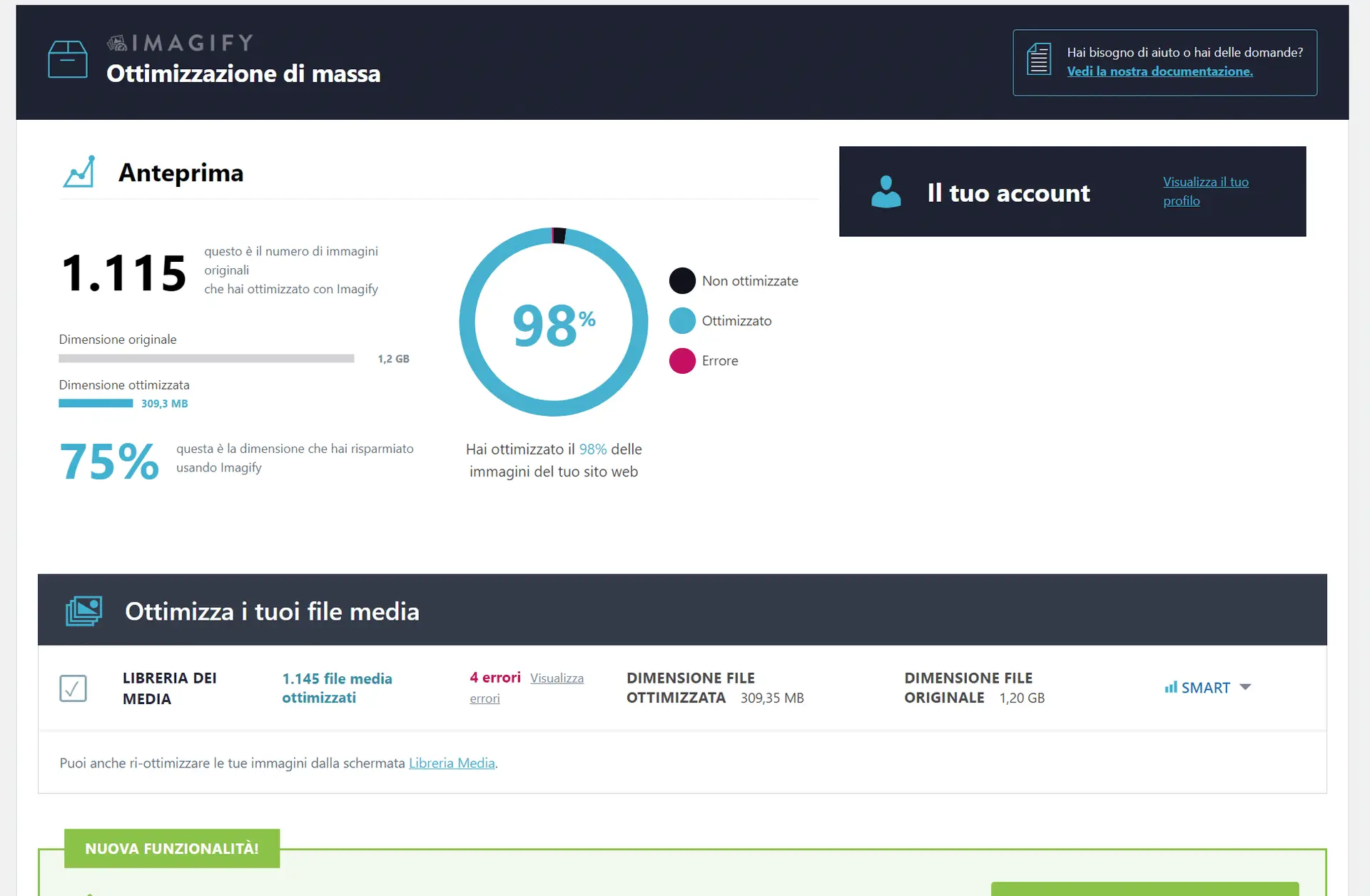Screen dimensions: 1370x896
Task: Switch to the Libreria Media screen
Action: [x=452, y=763]
